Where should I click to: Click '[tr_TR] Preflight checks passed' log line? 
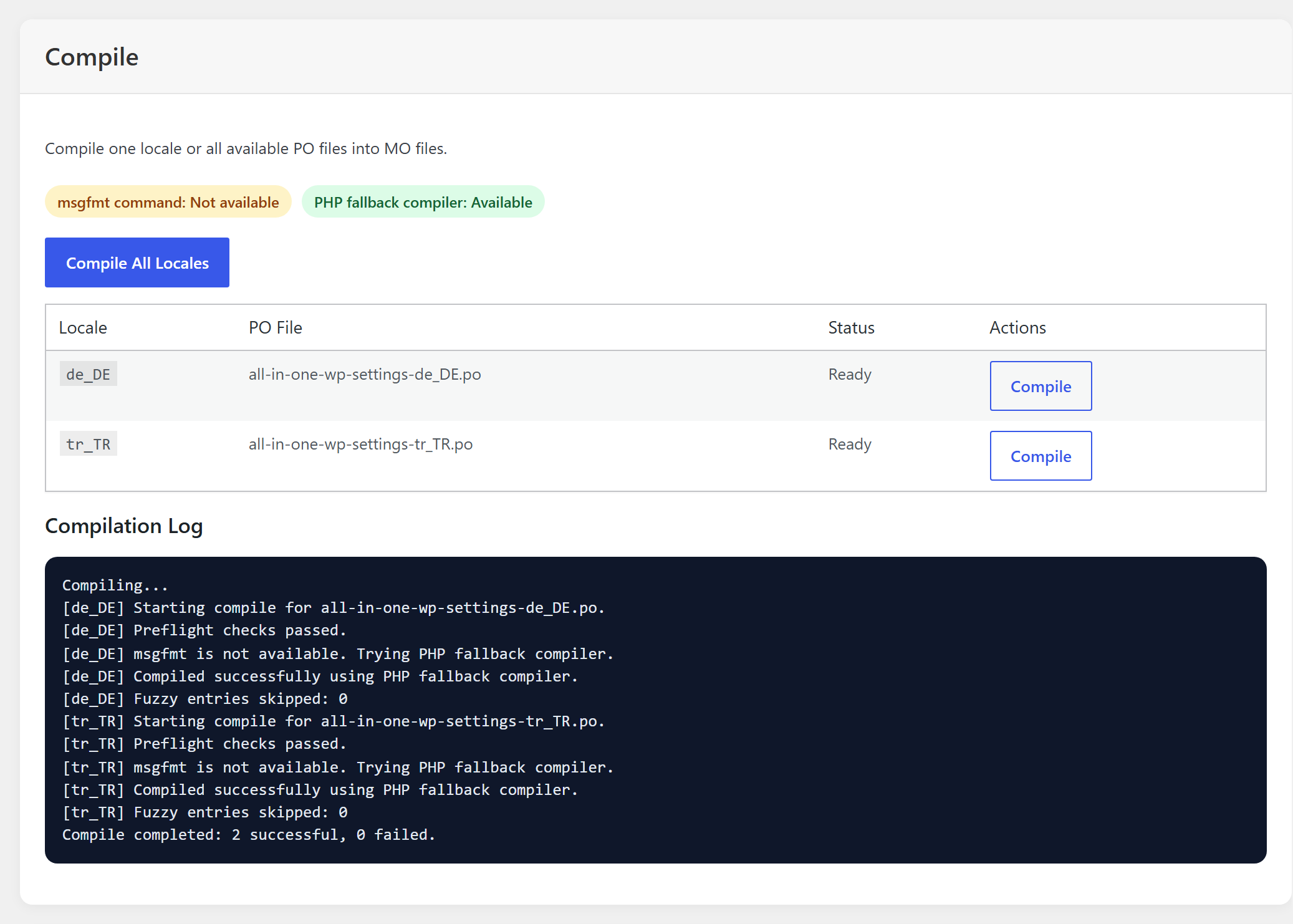(x=204, y=743)
